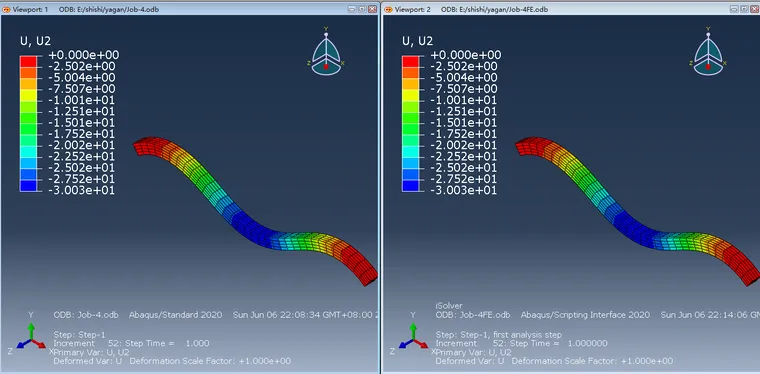Click the 'U, U2' legend title in Viewport 2
The height and width of the screenshot is (374, 760).
click(x=417, y=42)
